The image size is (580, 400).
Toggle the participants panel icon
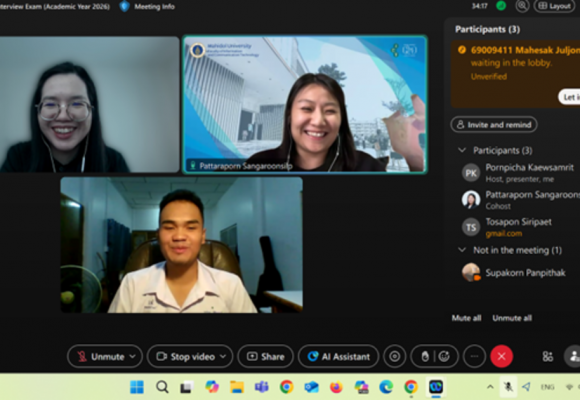pyautogui.click(x=573, y=356)
